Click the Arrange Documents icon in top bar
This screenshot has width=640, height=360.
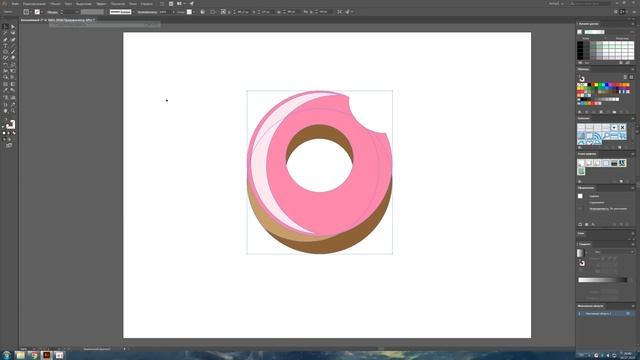tap(180, 4)
